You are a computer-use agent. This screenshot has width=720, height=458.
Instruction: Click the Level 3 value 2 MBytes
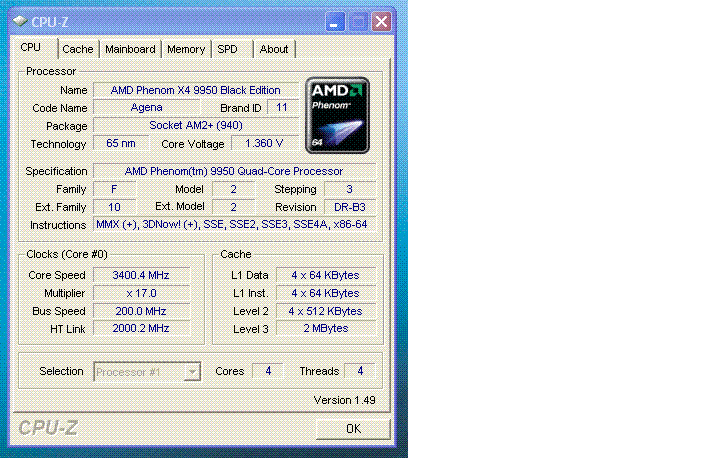(326, 328)
